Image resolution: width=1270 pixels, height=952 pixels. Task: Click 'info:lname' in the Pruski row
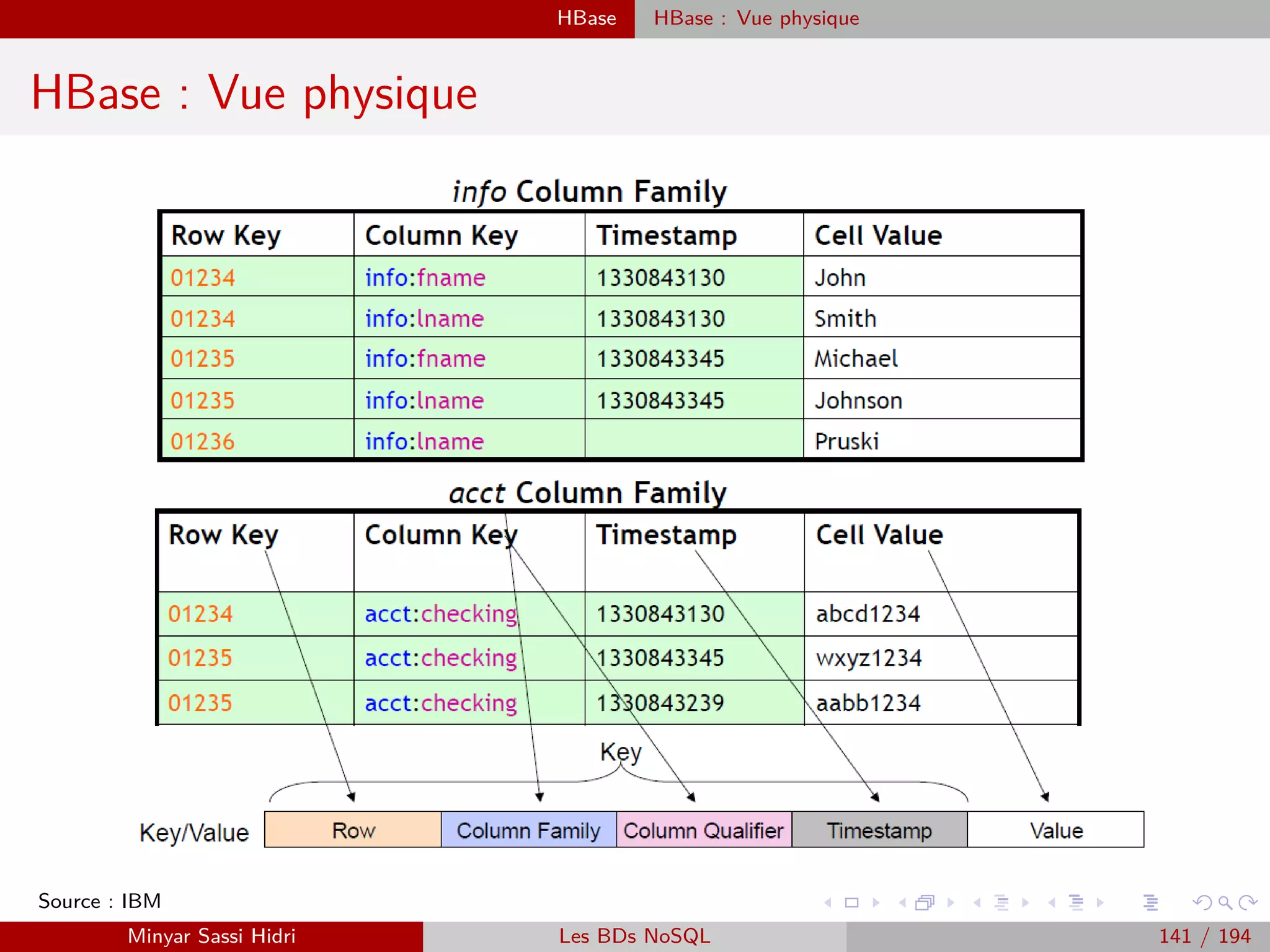[424, 441]
